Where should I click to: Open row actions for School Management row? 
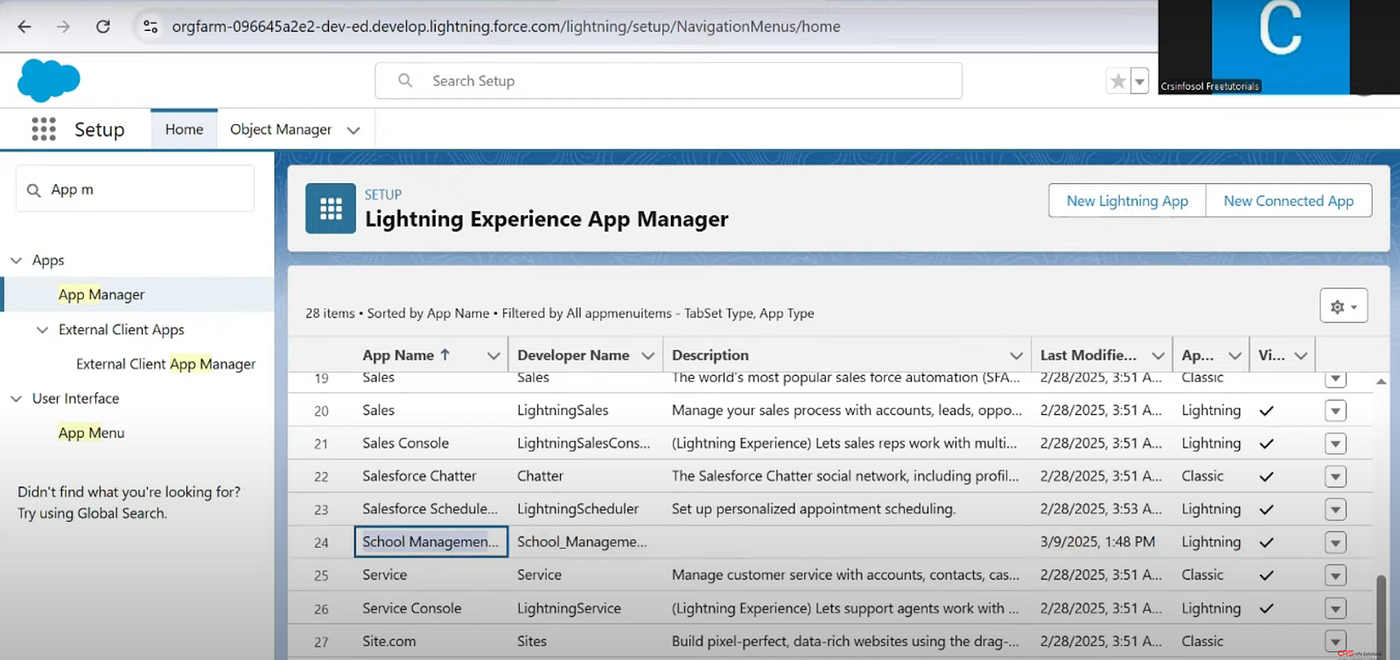(x=1335, y=543)
